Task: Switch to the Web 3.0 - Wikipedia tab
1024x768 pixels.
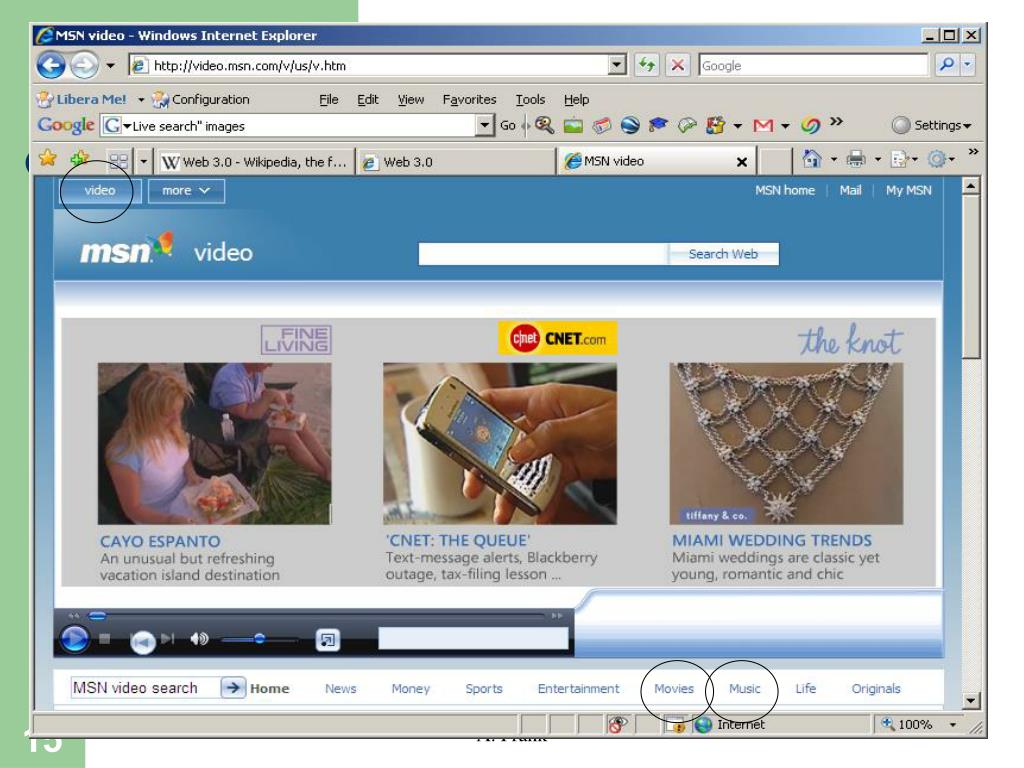Action: (x=255, y=161)
